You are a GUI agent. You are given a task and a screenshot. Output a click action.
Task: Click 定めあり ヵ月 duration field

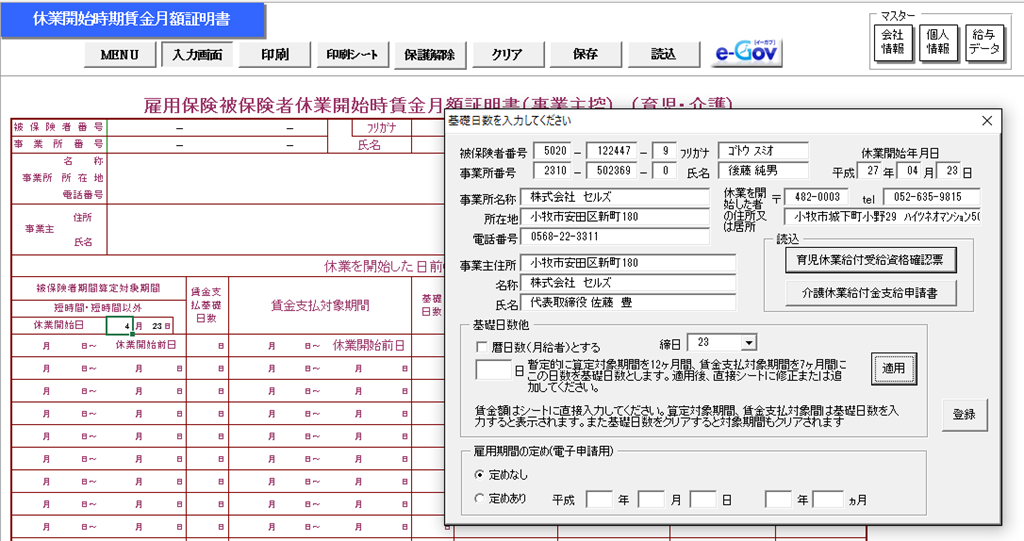(827, 499)
